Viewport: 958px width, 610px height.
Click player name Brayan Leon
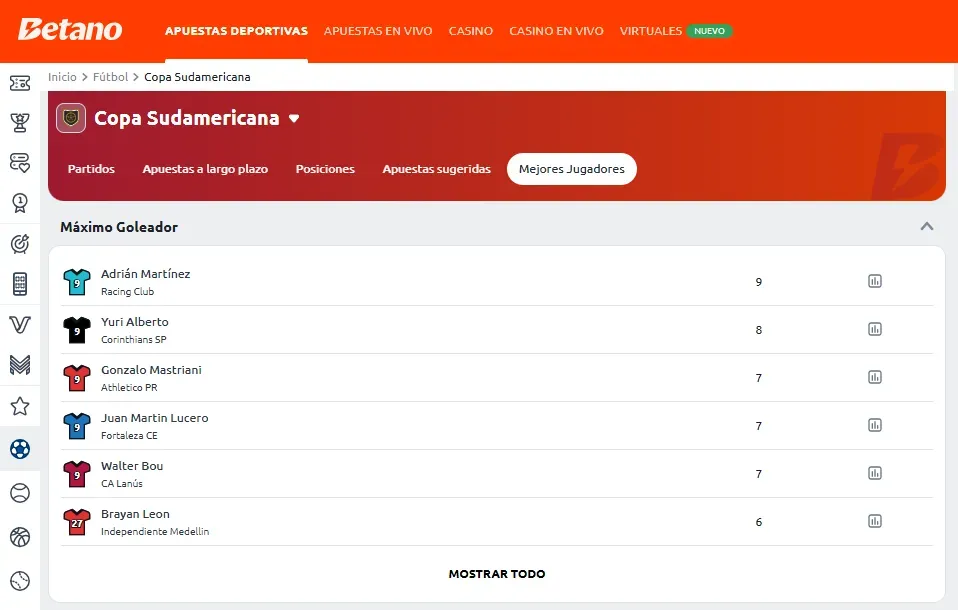[135, 514]
